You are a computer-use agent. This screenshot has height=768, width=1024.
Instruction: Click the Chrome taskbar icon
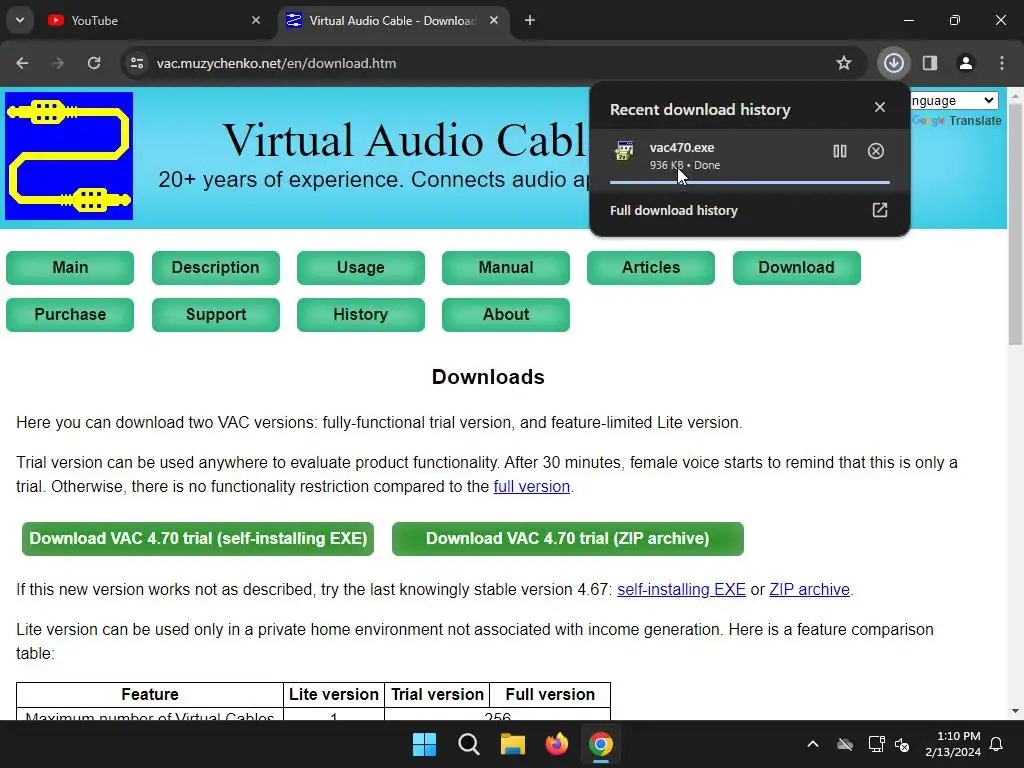click(601, 744)
